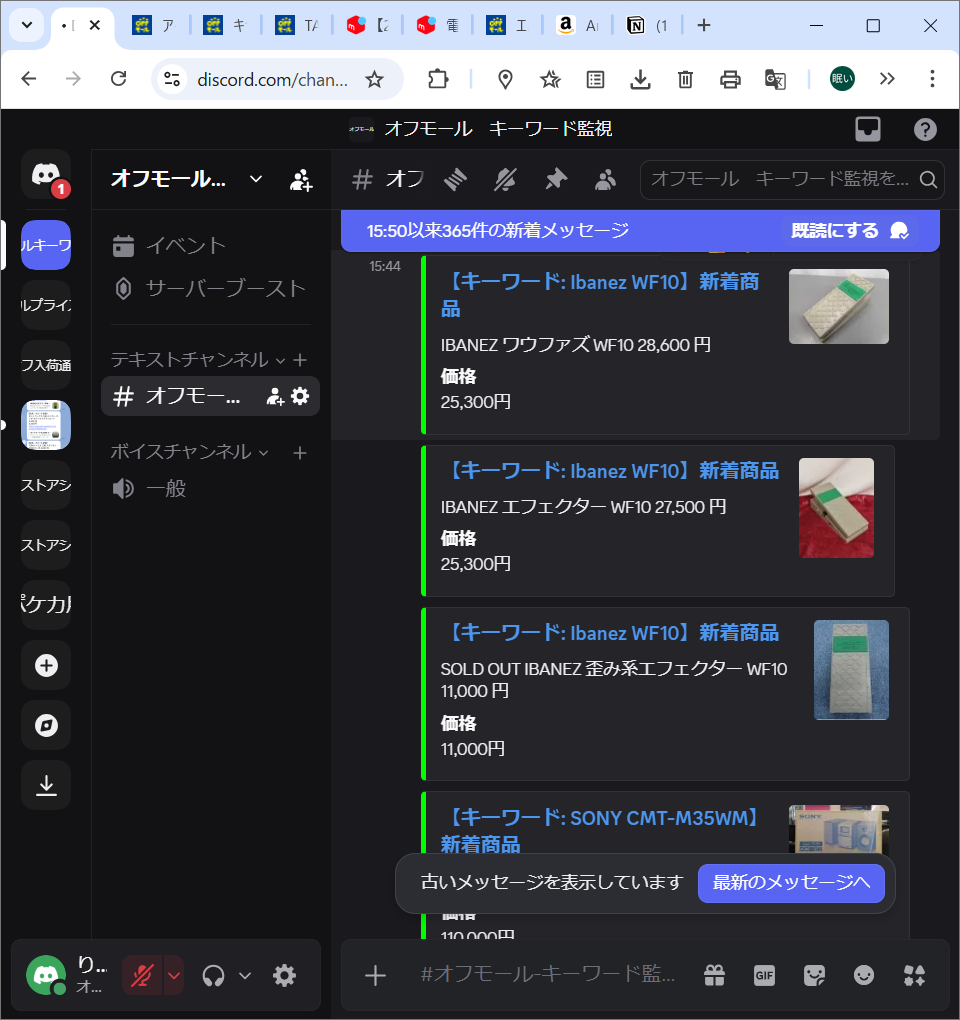Select the ルキーワ server icon in sidebar
The image size is (960, 1020).
tap(46, 245)
